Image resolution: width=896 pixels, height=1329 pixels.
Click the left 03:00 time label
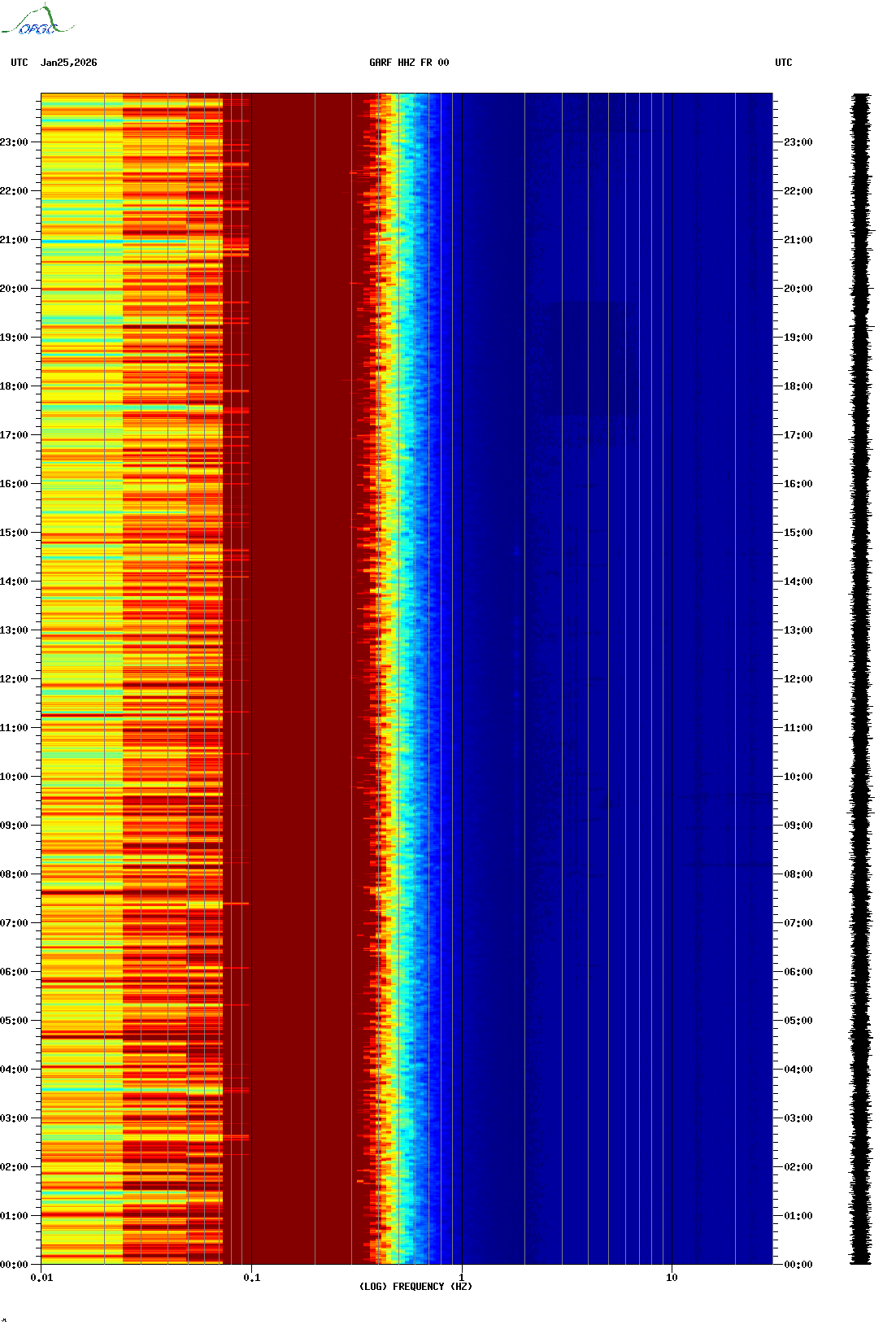tap(14, 1118)
